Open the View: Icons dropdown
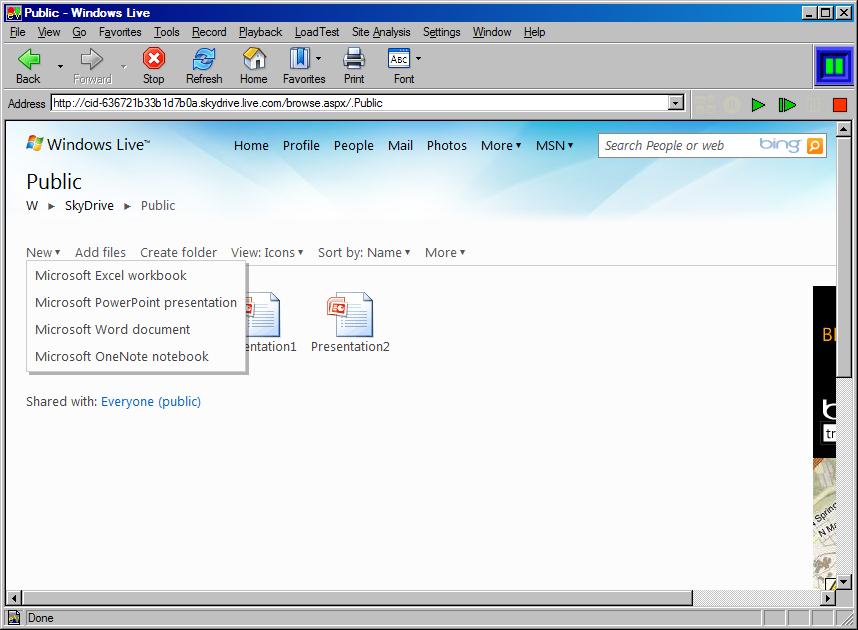This screenshot has height=630, width=858. click(x=267, y=252)
